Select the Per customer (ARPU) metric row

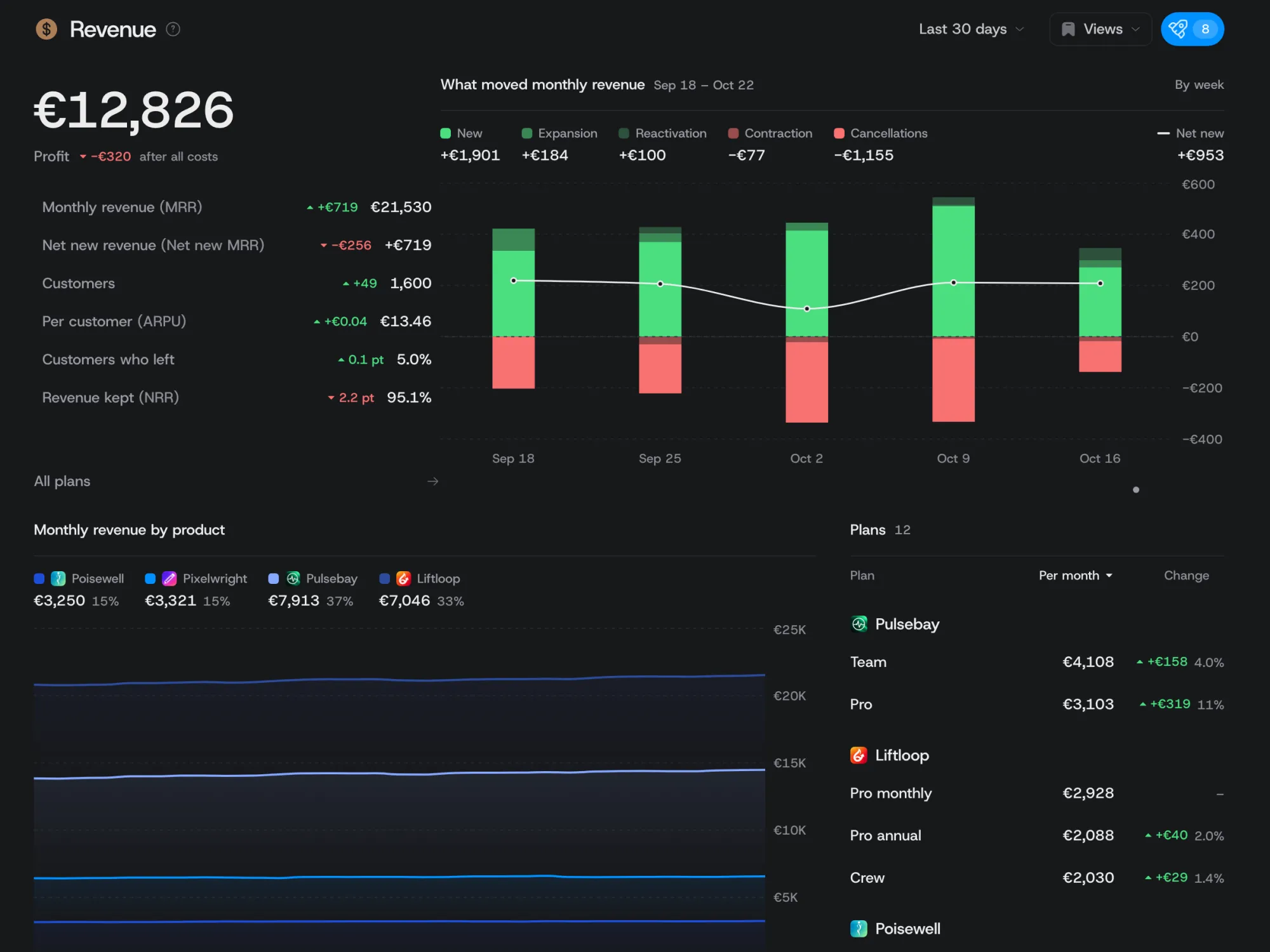tap(236, 321)
